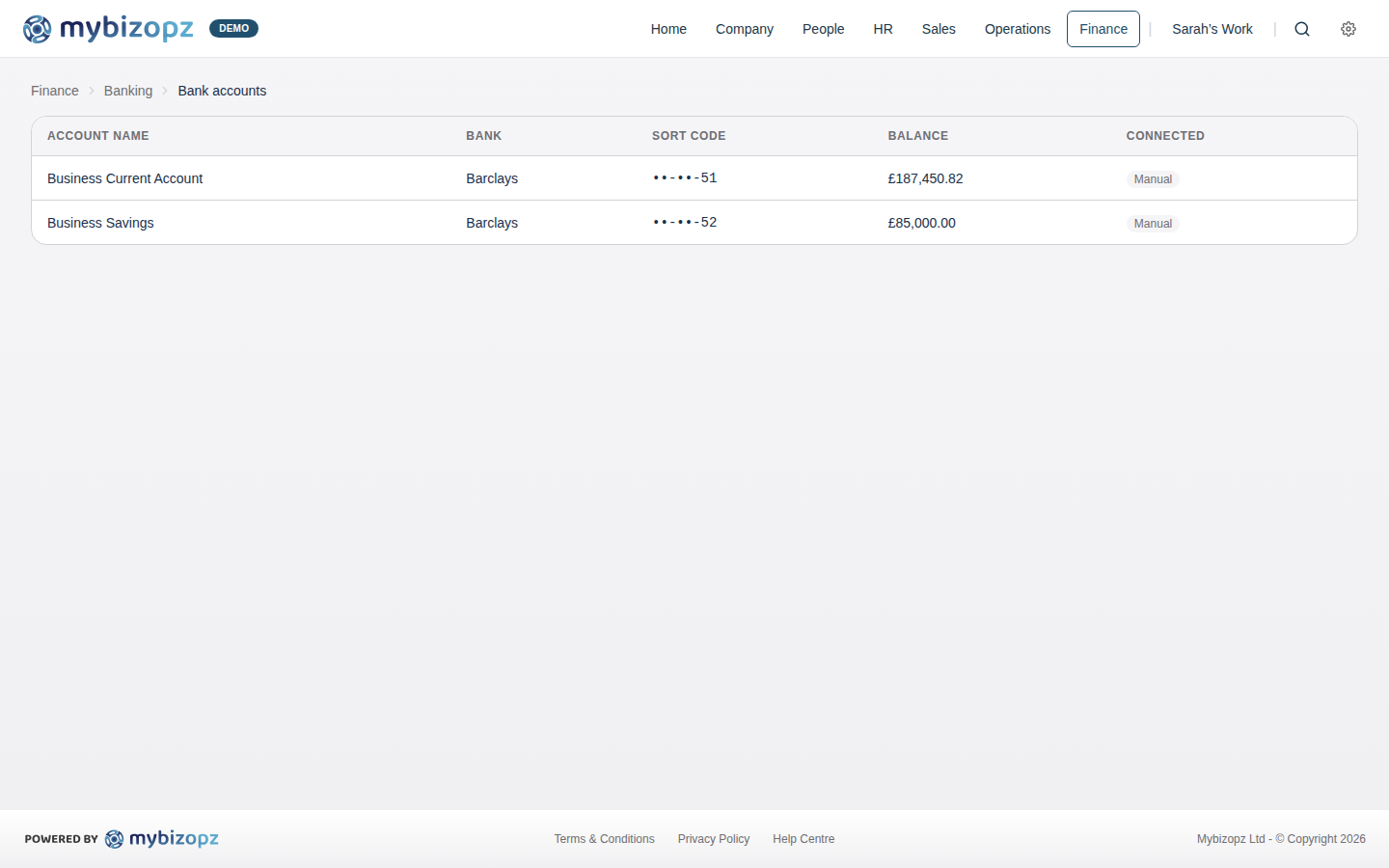The height and width of the screenshot is (868, 1389).
Task: Click the Mybizopz logo in the header
Action: (x=108, y=28)
